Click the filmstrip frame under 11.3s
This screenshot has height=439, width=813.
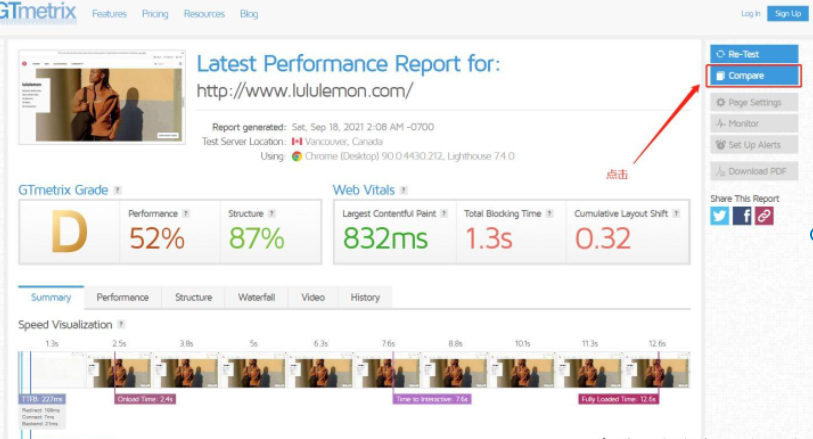click(x=590, y=370)
